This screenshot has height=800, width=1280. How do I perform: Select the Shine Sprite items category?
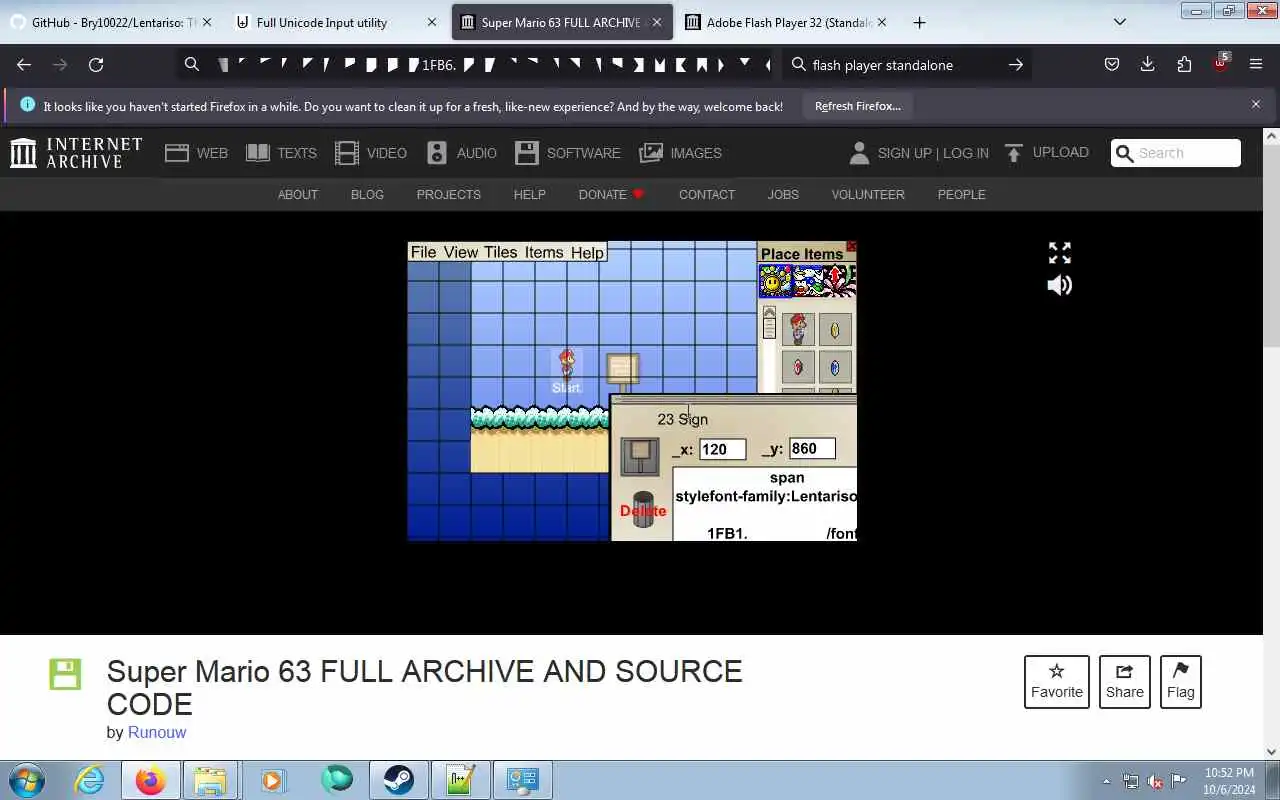pyautogui.click(x=776, y=281)
